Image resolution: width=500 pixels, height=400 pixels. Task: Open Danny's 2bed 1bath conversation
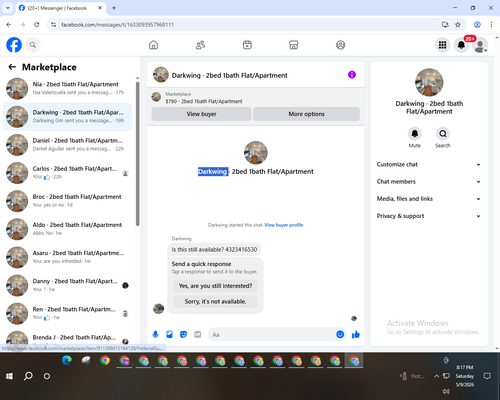point(67,285)
